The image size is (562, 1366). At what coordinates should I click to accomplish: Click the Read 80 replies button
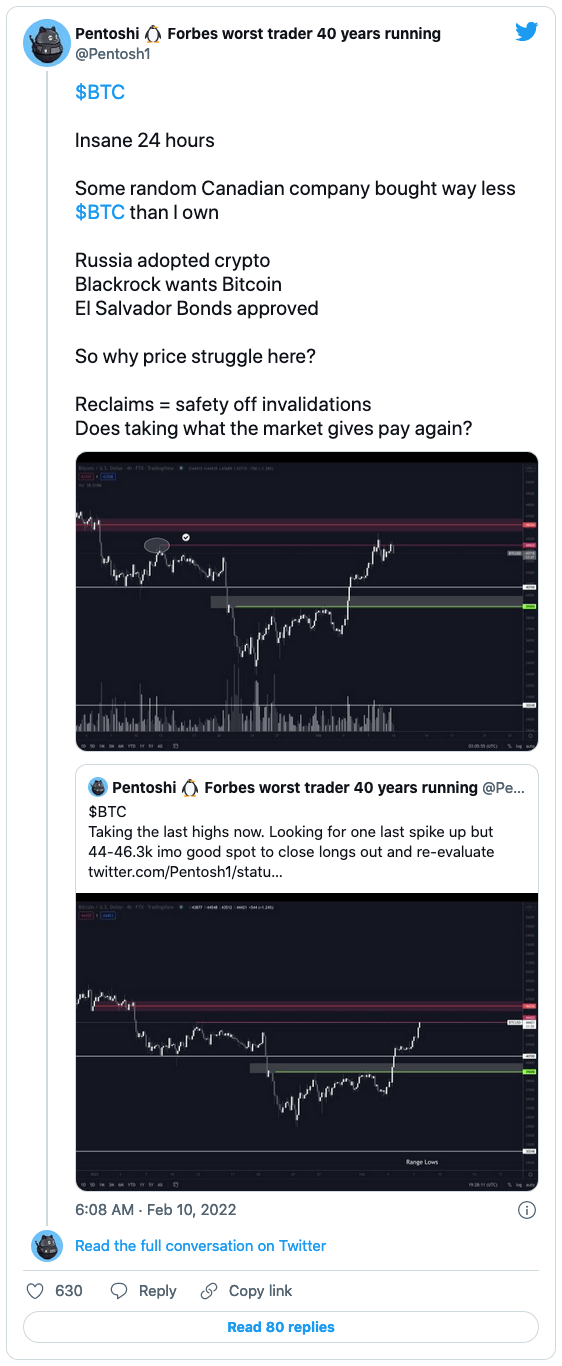(x=281, y=1327)
